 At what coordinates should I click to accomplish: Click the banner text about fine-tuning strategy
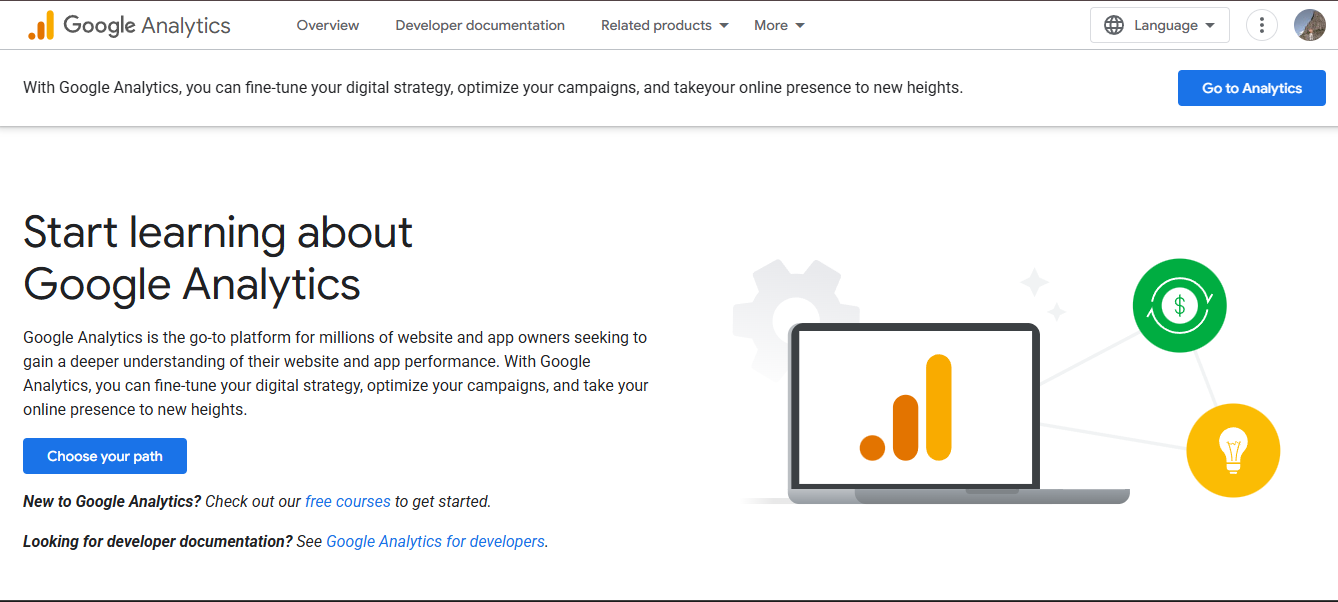(493, 88)
